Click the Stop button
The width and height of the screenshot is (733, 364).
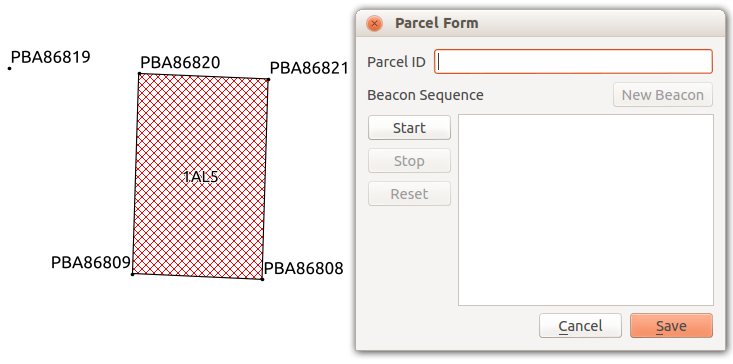409,161
